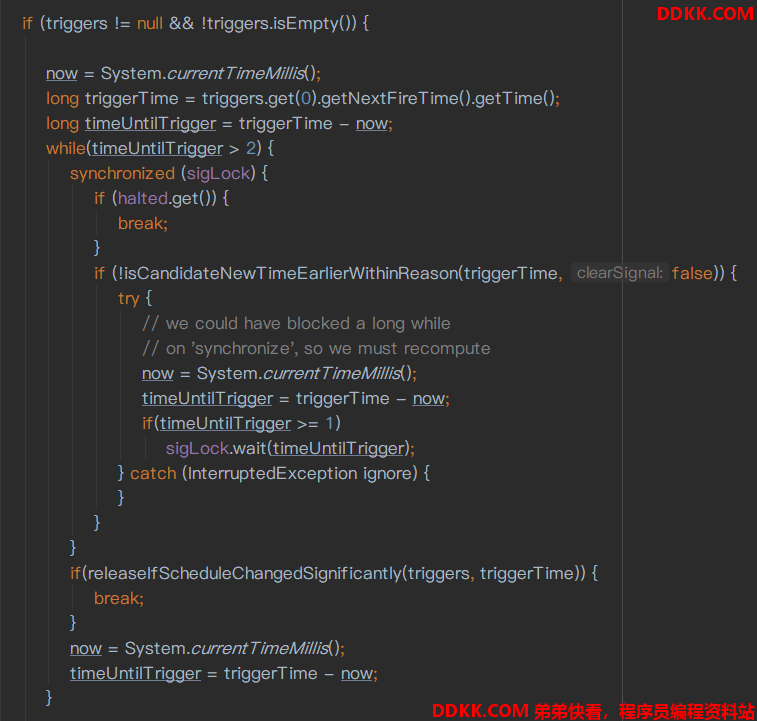
Task: Click 'long triggerTime' declaration line
Action: point(303,99)
